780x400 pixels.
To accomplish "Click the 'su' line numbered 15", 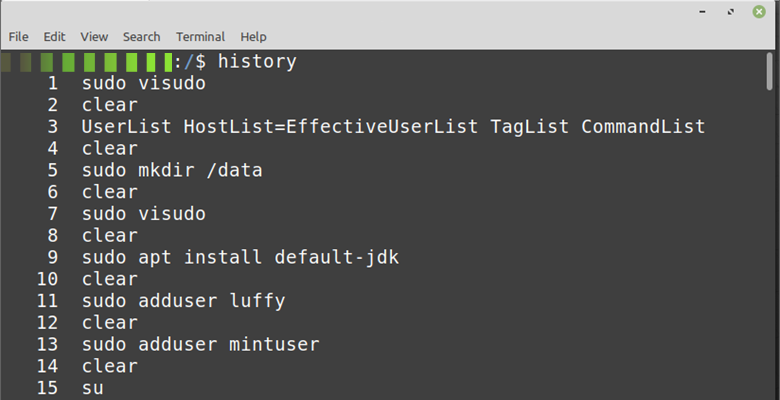I will (93, 388).
